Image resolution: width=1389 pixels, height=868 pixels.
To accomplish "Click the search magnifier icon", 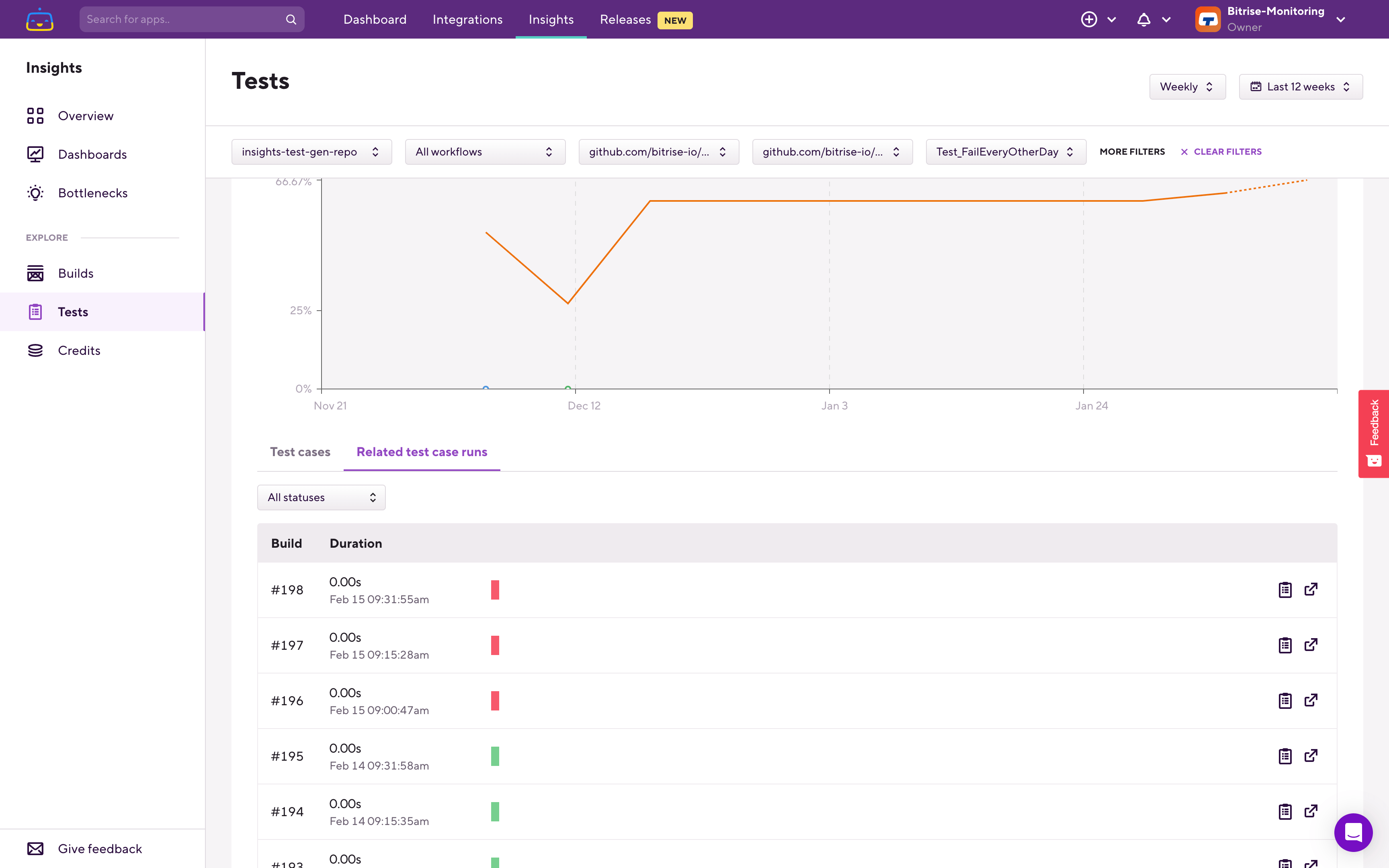I will pyautogui.click(x=291, y=20).
